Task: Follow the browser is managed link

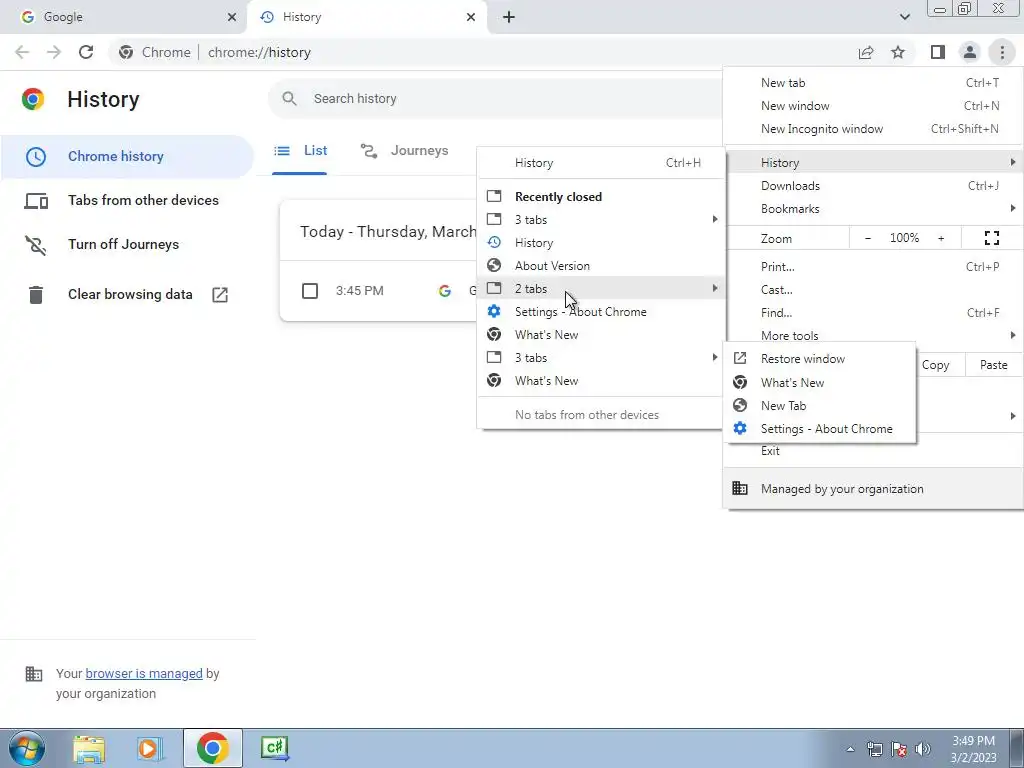Action: coord(144,673)
